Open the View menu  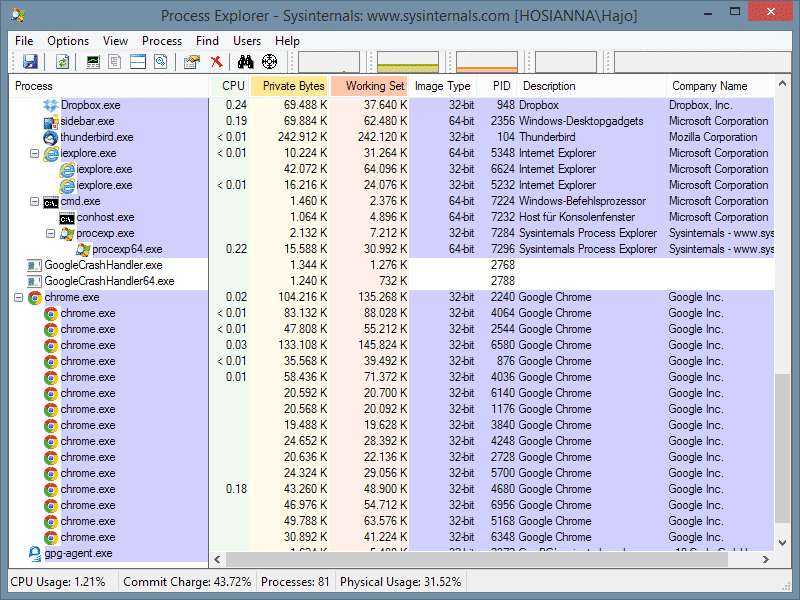point(115,41)
